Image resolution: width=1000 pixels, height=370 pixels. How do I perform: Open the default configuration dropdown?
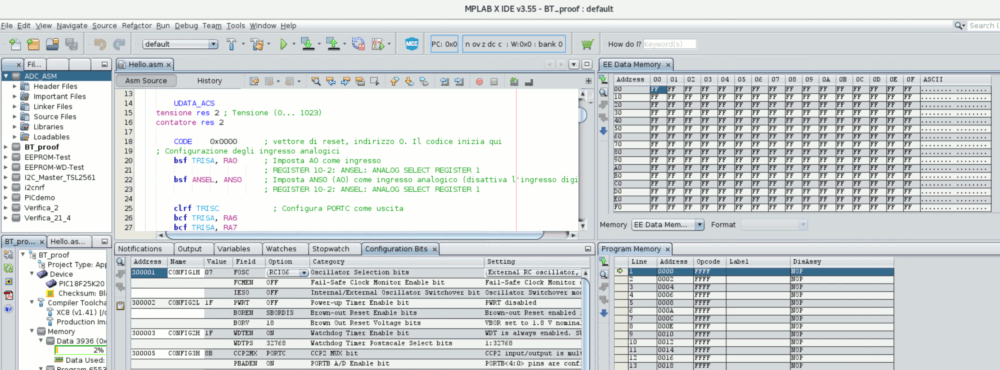180,44
